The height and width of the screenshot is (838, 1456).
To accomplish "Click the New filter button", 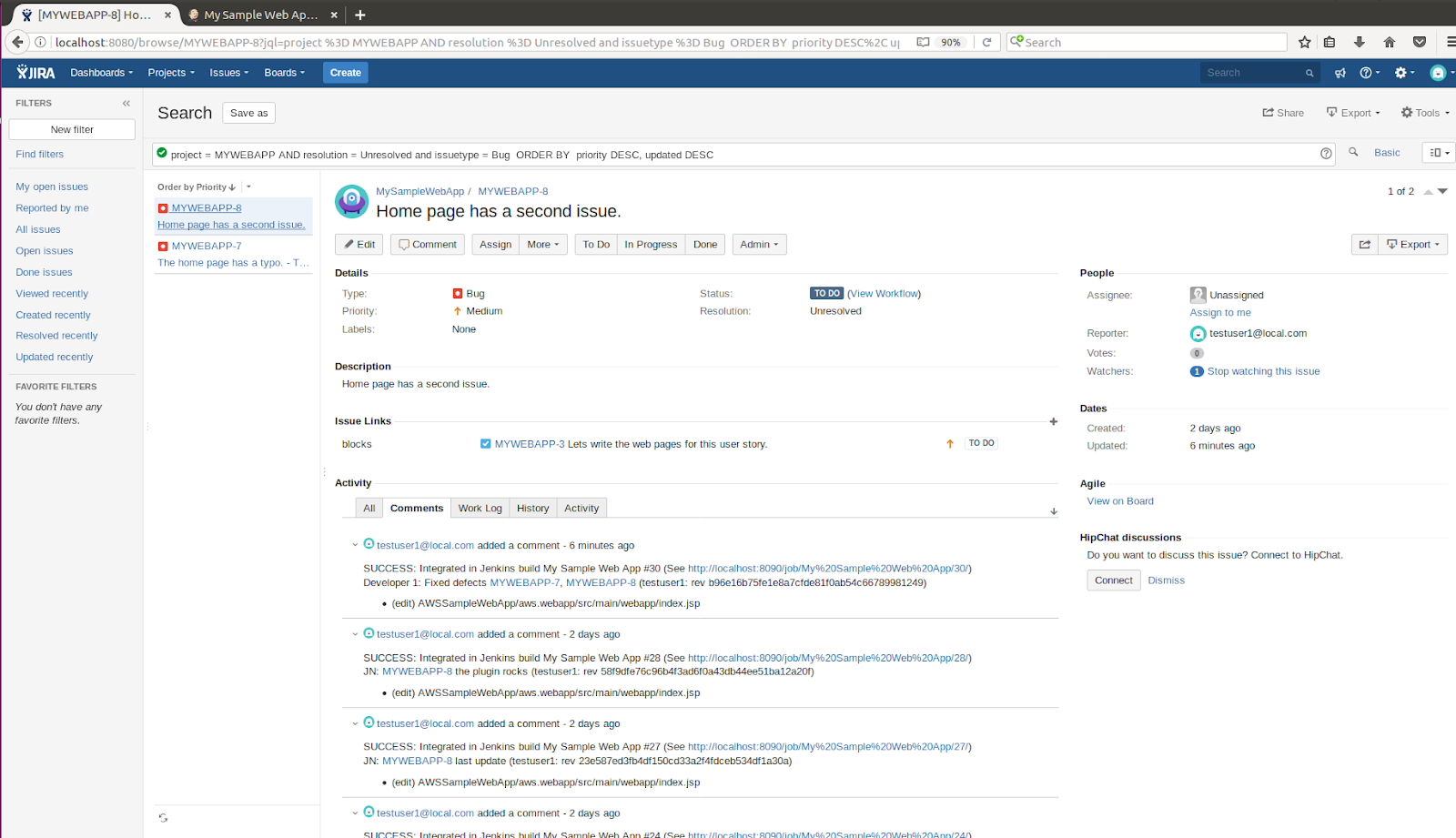I will click(x=72, y=130).
